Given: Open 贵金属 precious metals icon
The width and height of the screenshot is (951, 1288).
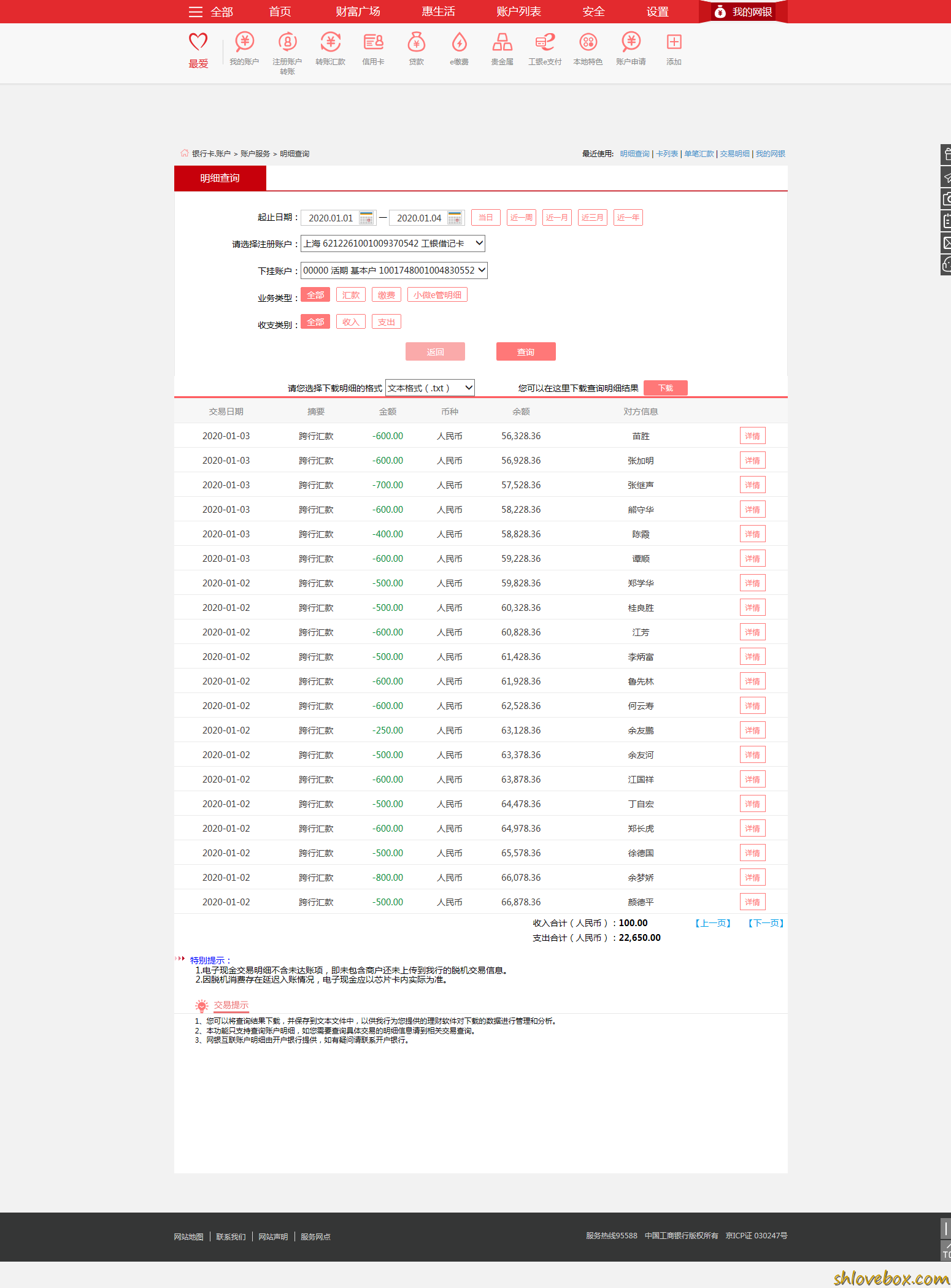Looking at the screenshot, I should [502, 42].
